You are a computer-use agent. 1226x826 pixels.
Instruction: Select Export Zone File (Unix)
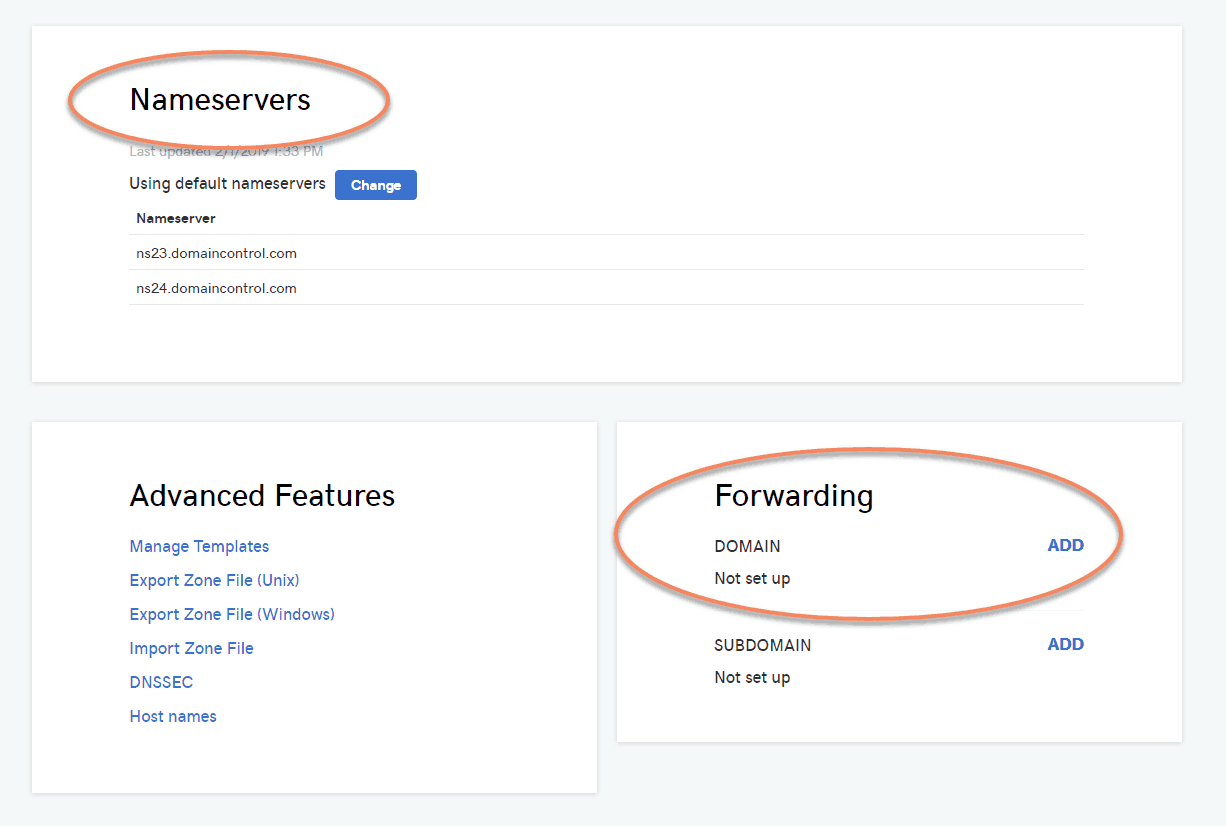tap(214, 580)
